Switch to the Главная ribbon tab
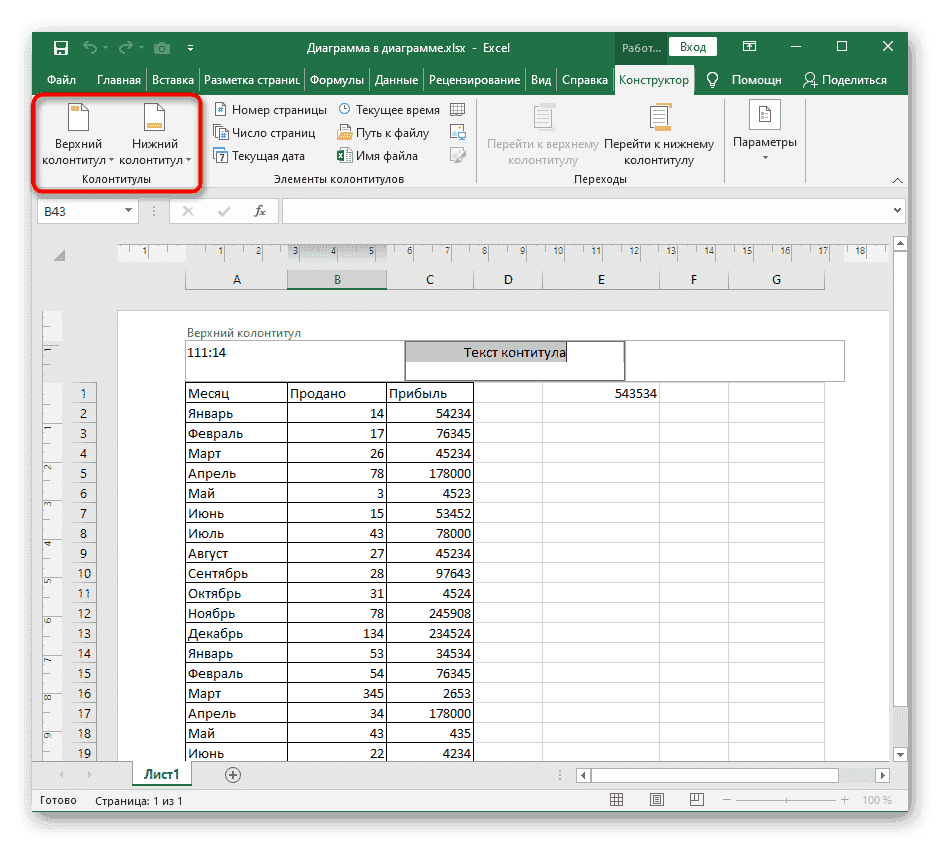Image resolution: width=940 pixels, height=844 pixels. pos(118,80)
